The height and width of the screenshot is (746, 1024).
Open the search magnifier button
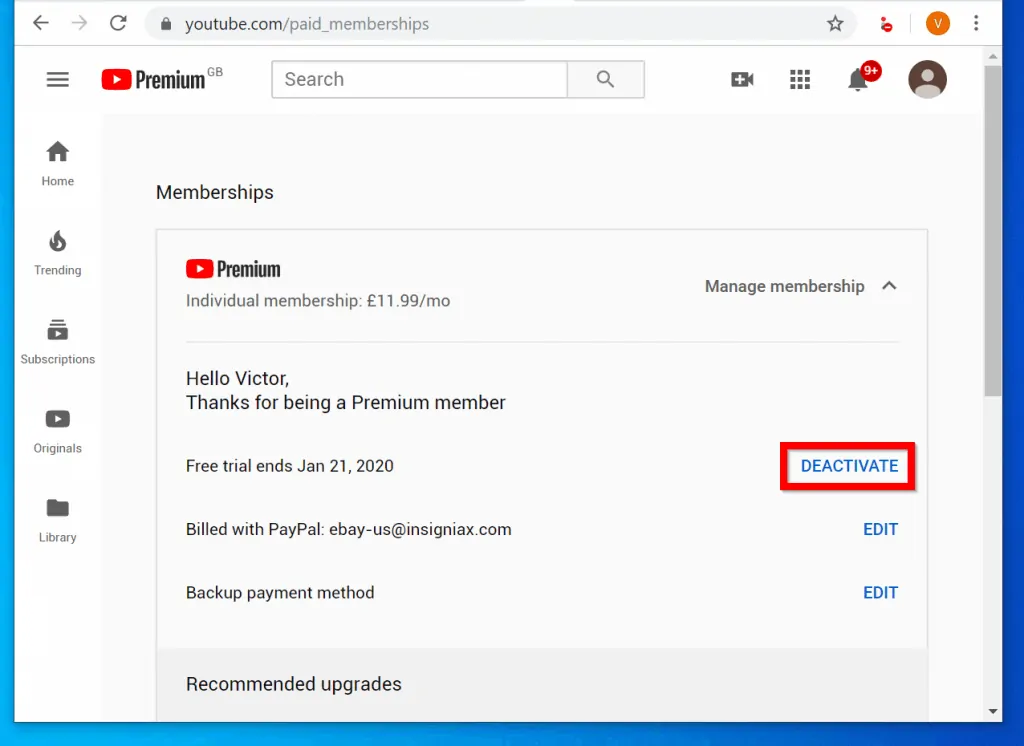[x=605, y=79]
